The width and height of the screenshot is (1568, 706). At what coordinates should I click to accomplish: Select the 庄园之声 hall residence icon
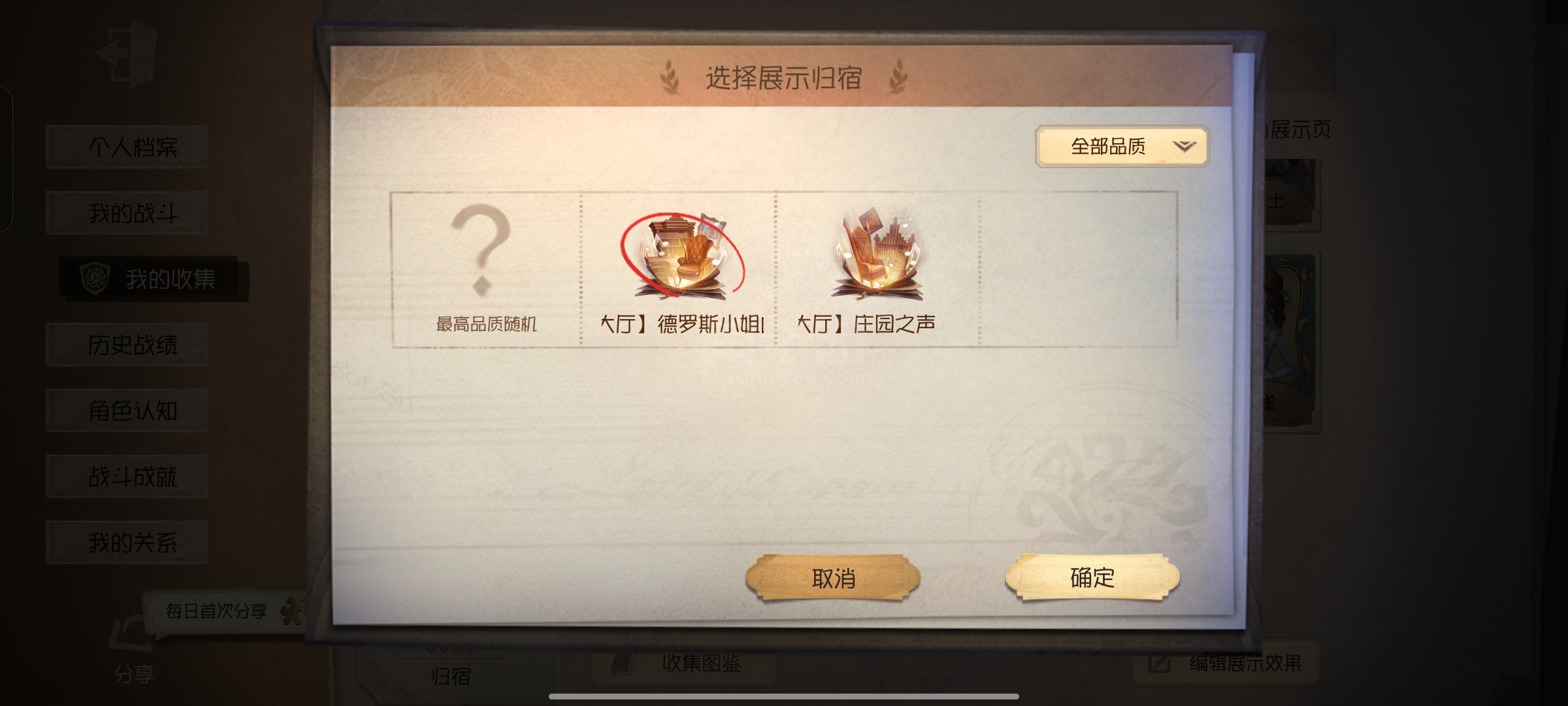point(878,255)
